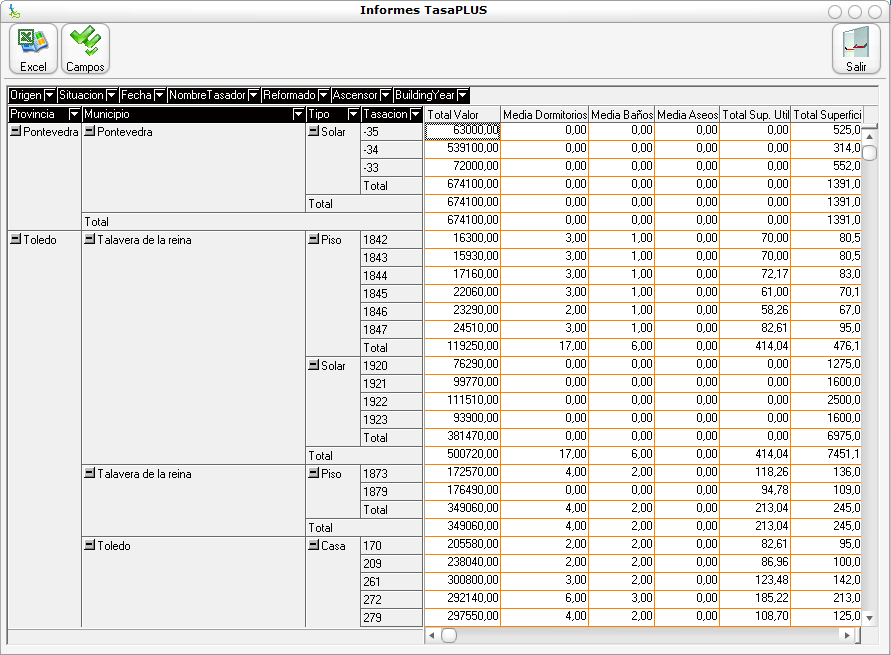Screen dimensions: 891x655
Task: Click the Salir exit icon
Action: [x=856, y=48]
